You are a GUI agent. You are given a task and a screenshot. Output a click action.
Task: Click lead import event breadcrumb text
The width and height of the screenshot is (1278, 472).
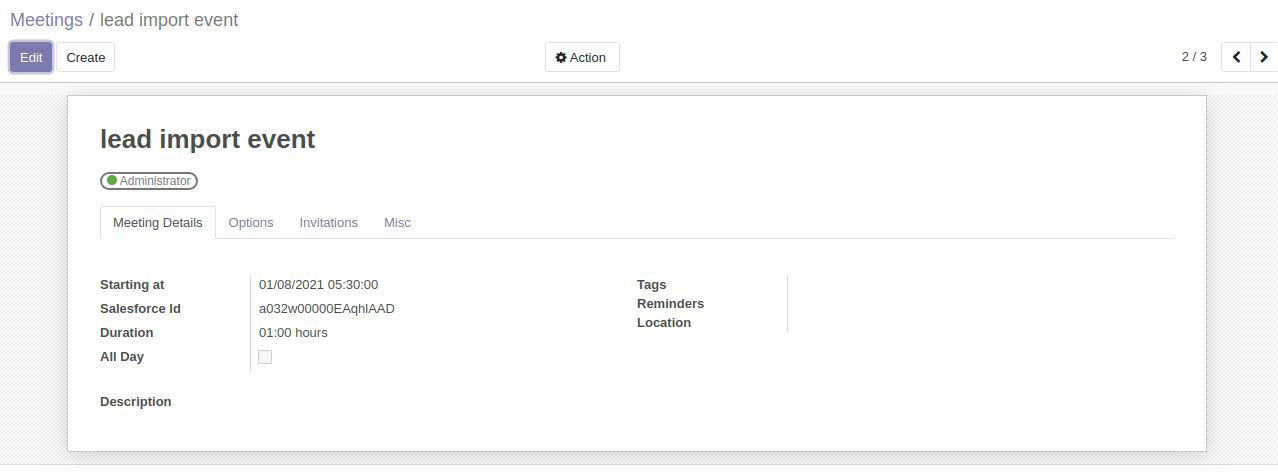[x=169, y=20]
